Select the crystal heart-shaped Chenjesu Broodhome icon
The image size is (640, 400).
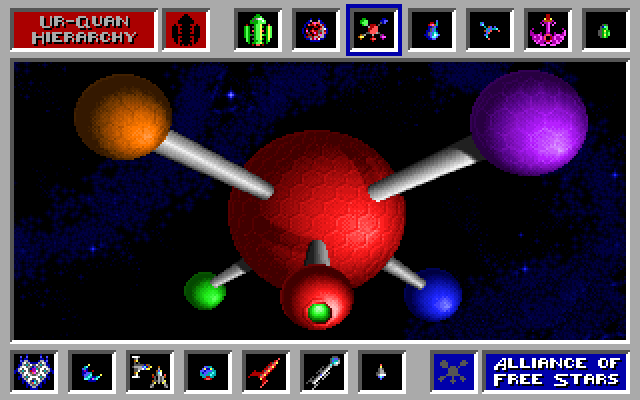[34, 372]
